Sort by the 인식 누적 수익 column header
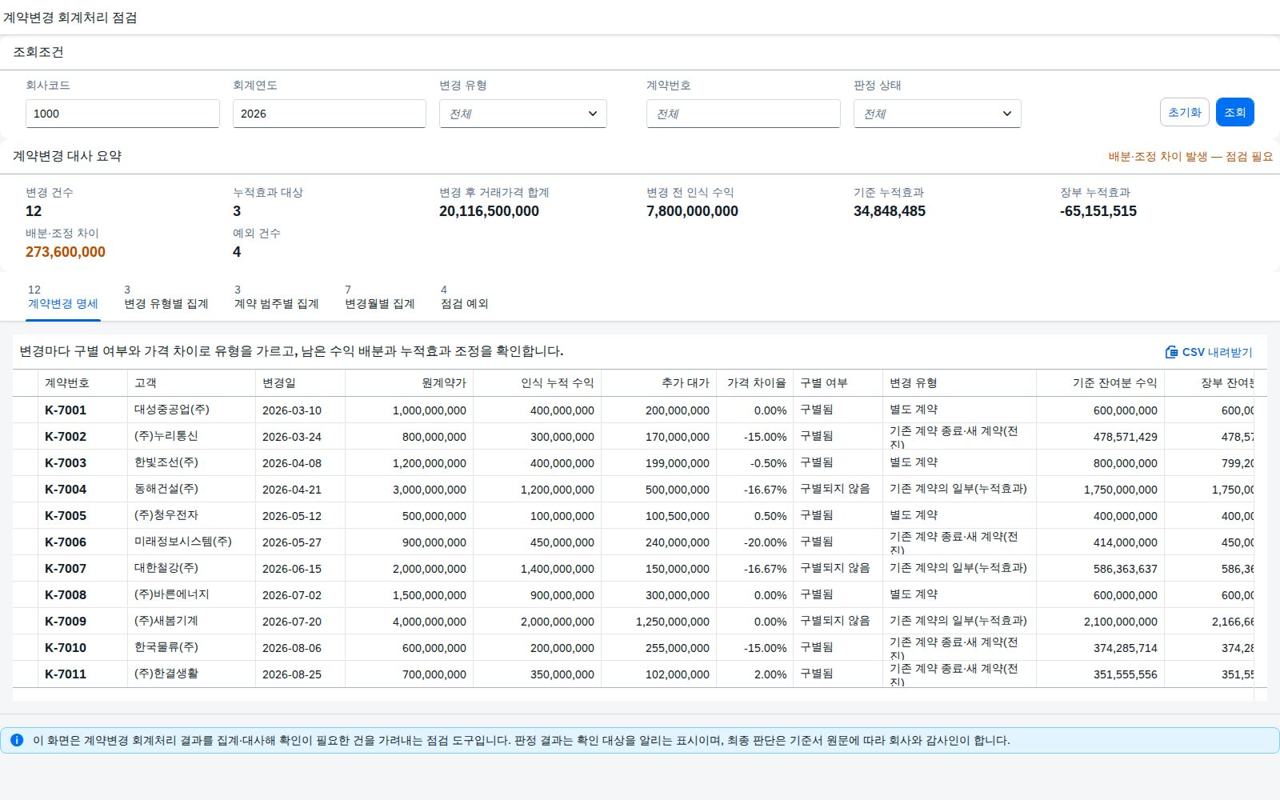Viewport: 1280px width, 800px height. 537,383
